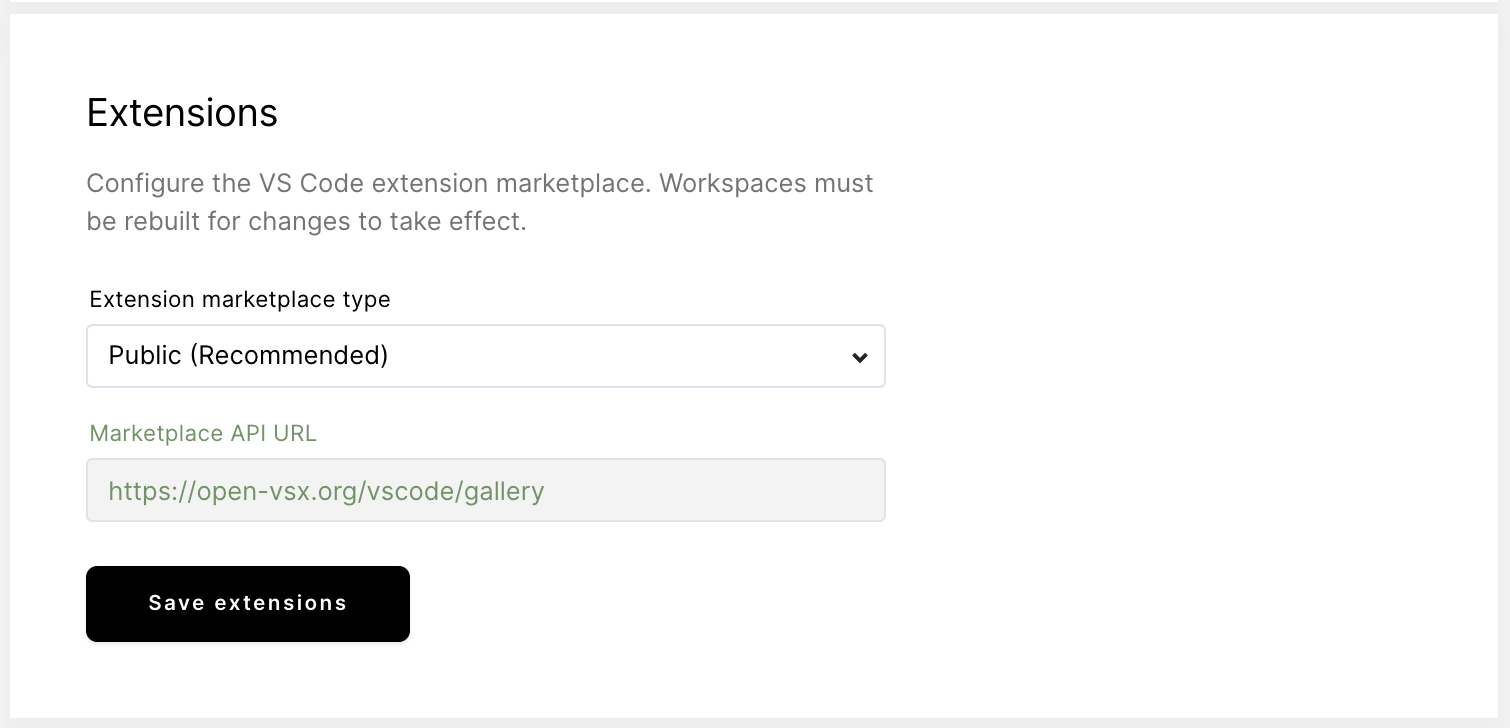Click the Save extensions label text
This screenshot has height=728, width=1510.
click(x=247, y=603)
